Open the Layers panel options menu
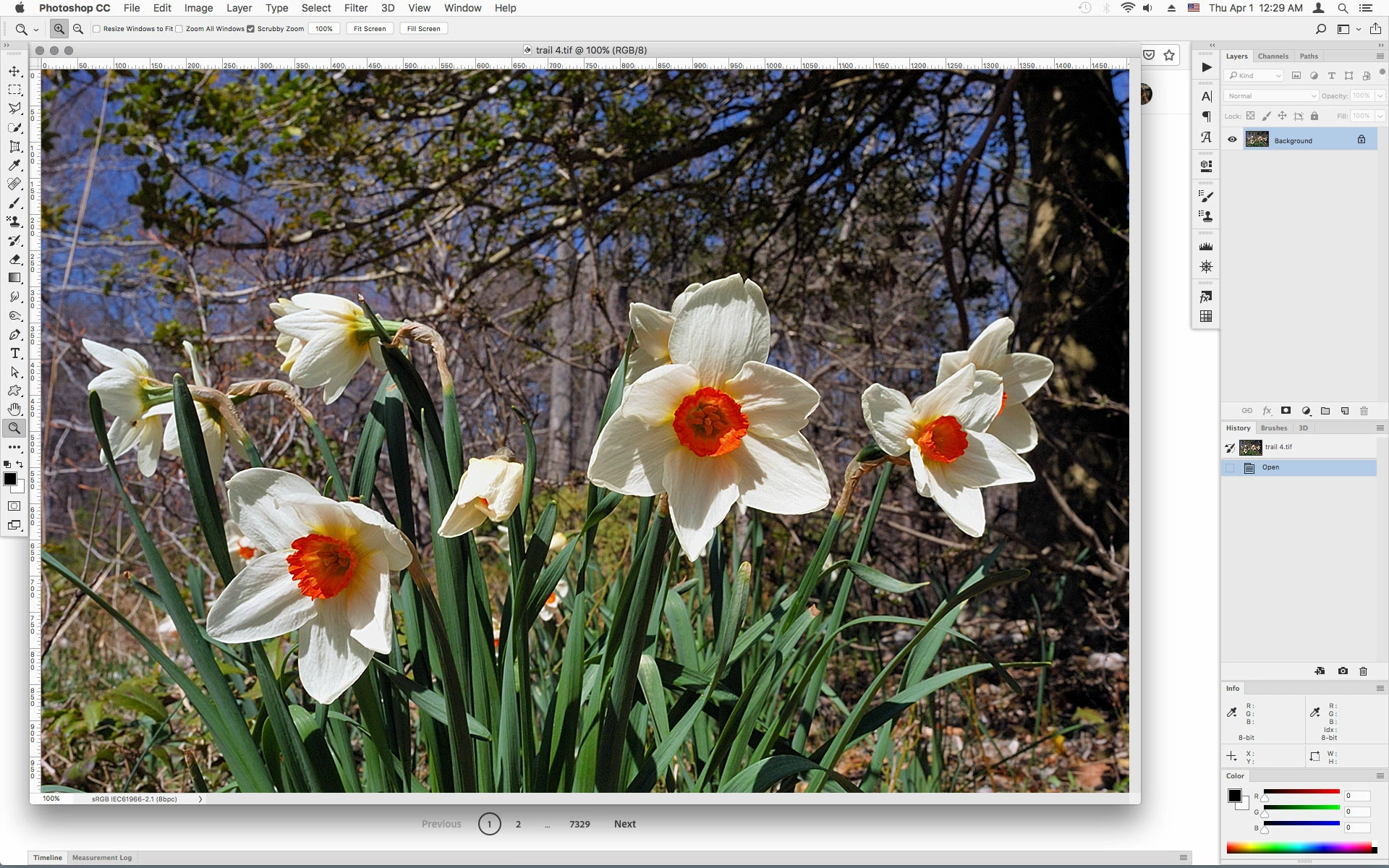 pos(1380,56)
